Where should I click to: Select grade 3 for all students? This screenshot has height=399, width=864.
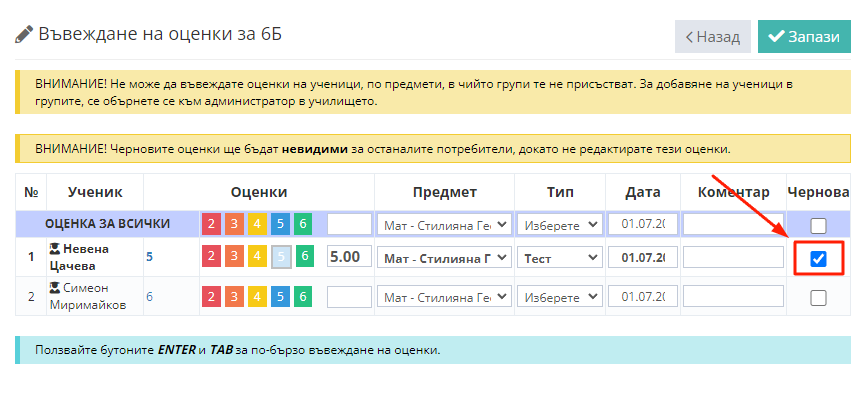coord(234,224)
